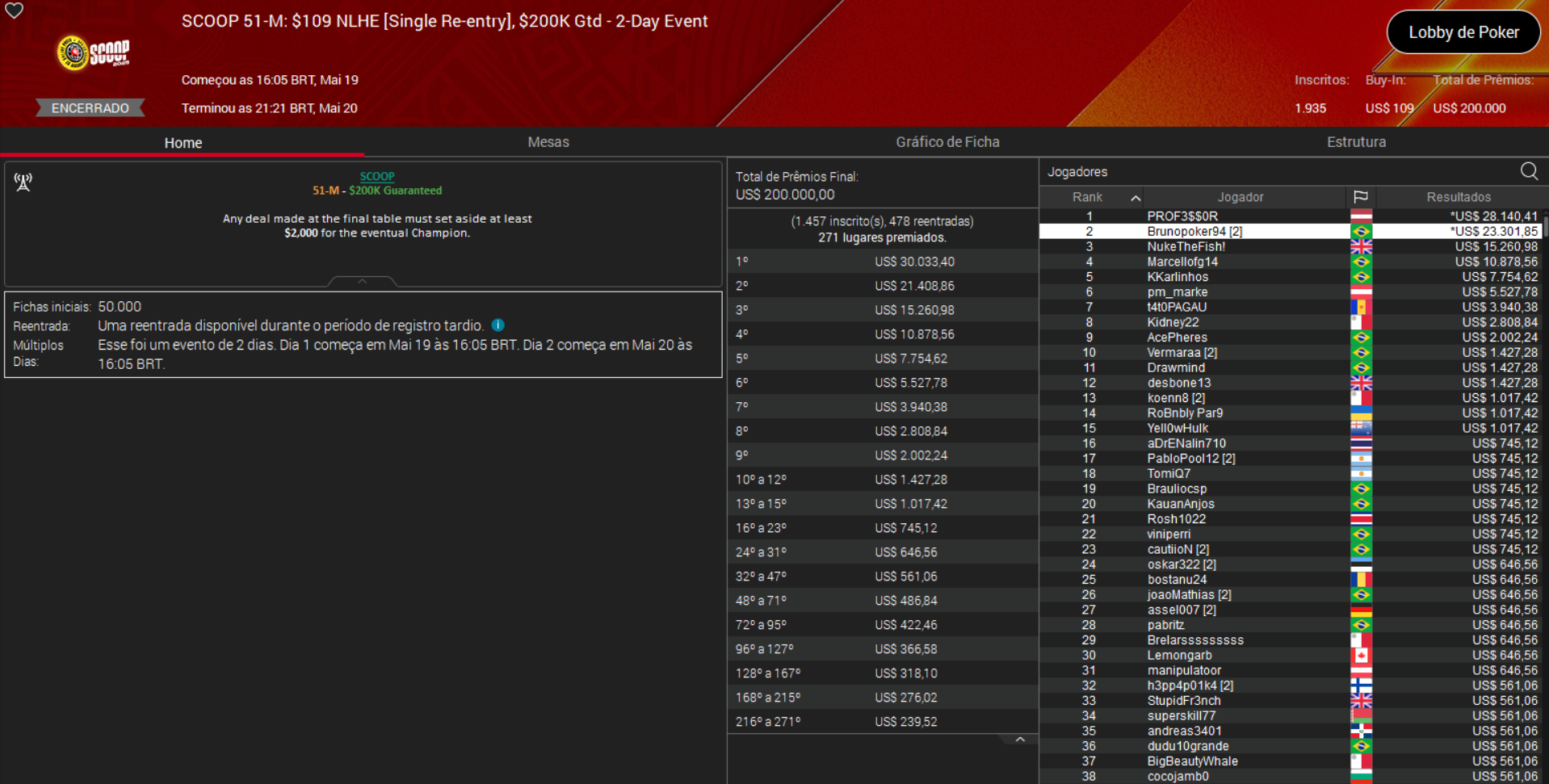
Task: Select player row aDrENalin710
Action: [x=1290, y=443]
